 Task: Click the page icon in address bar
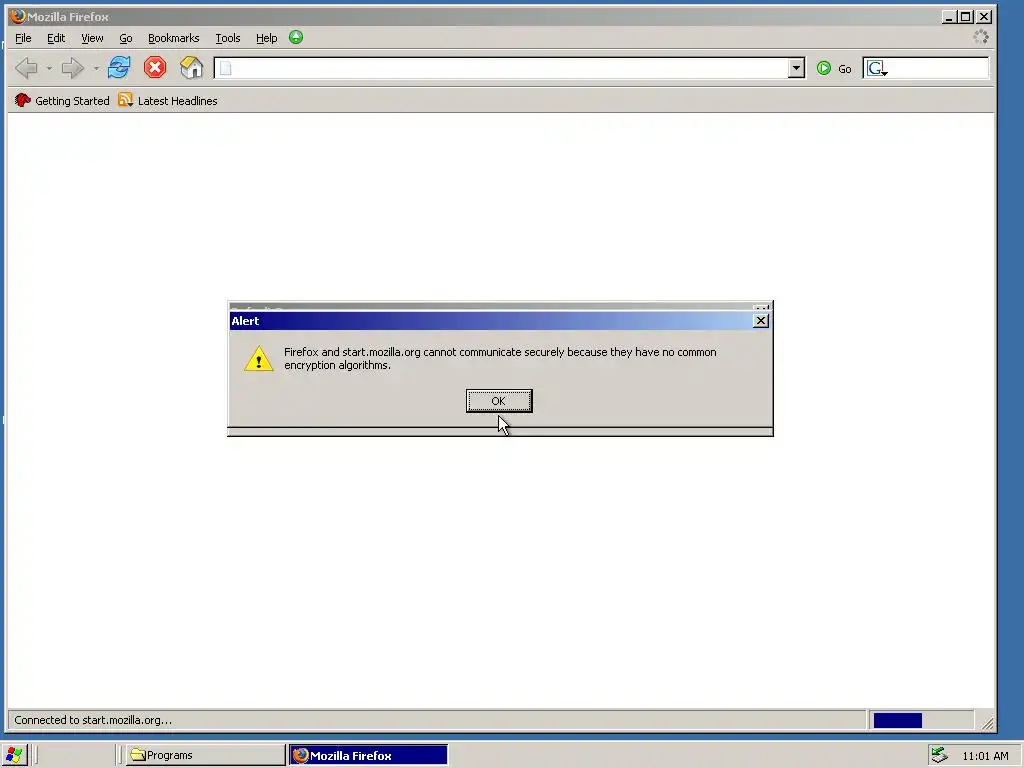225,68
